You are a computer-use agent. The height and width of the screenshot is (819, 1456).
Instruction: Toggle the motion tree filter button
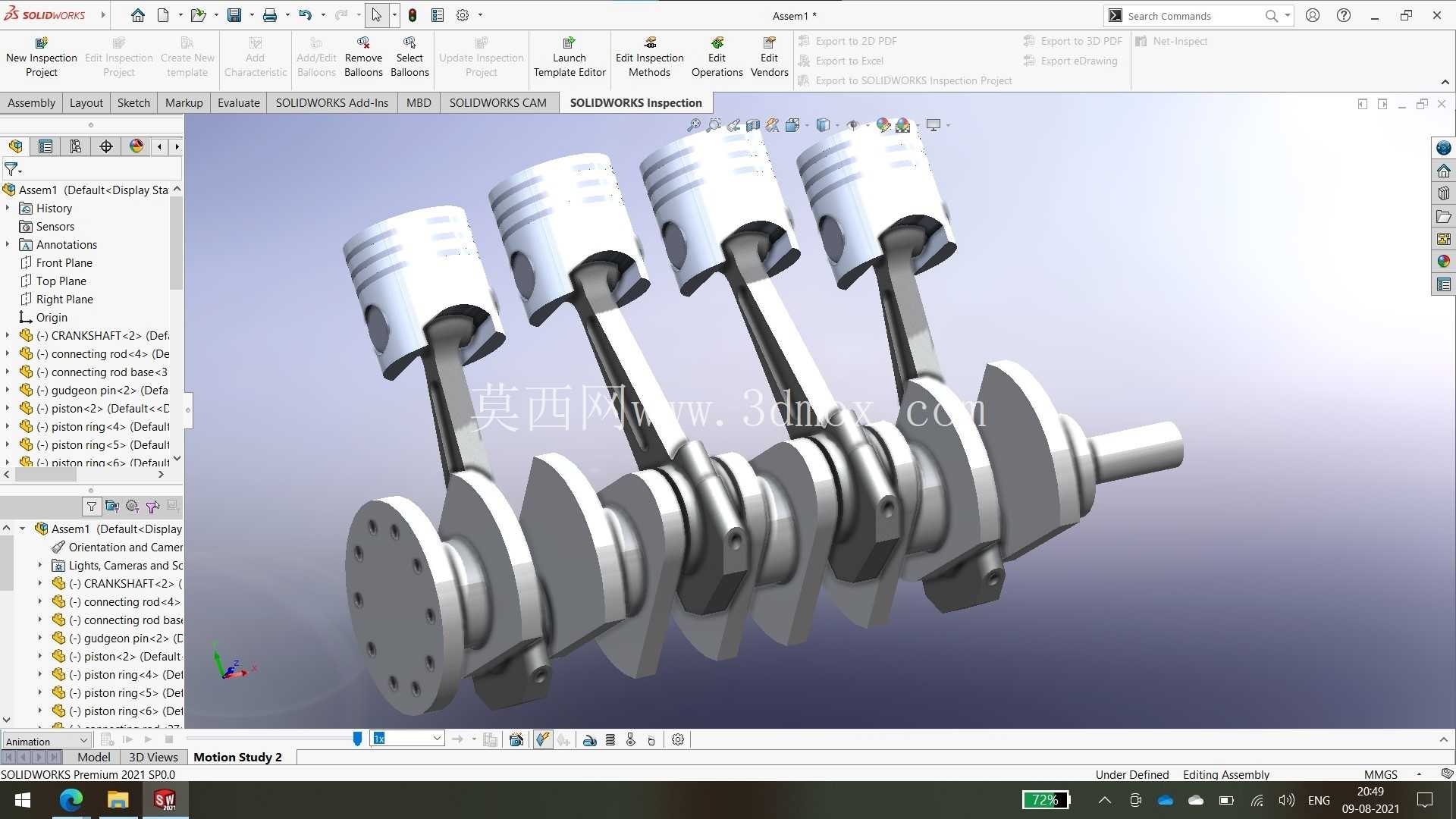coord(92,506)
